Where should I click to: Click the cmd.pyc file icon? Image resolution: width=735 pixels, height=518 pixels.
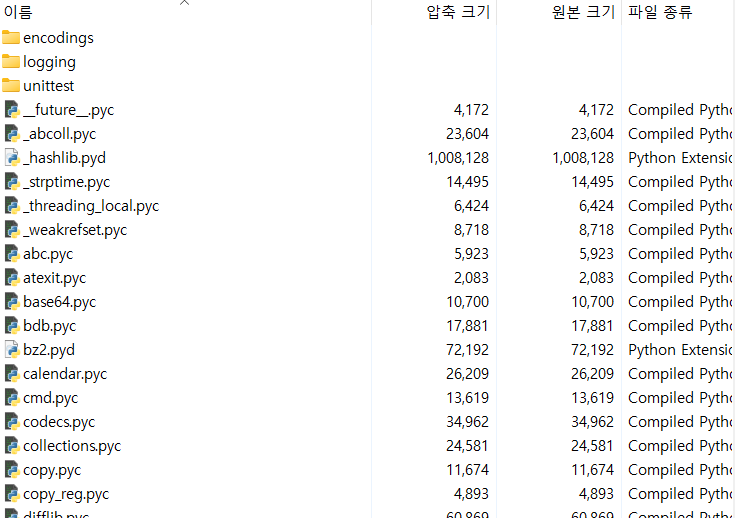pyautogui.click(x=12, y=398)
